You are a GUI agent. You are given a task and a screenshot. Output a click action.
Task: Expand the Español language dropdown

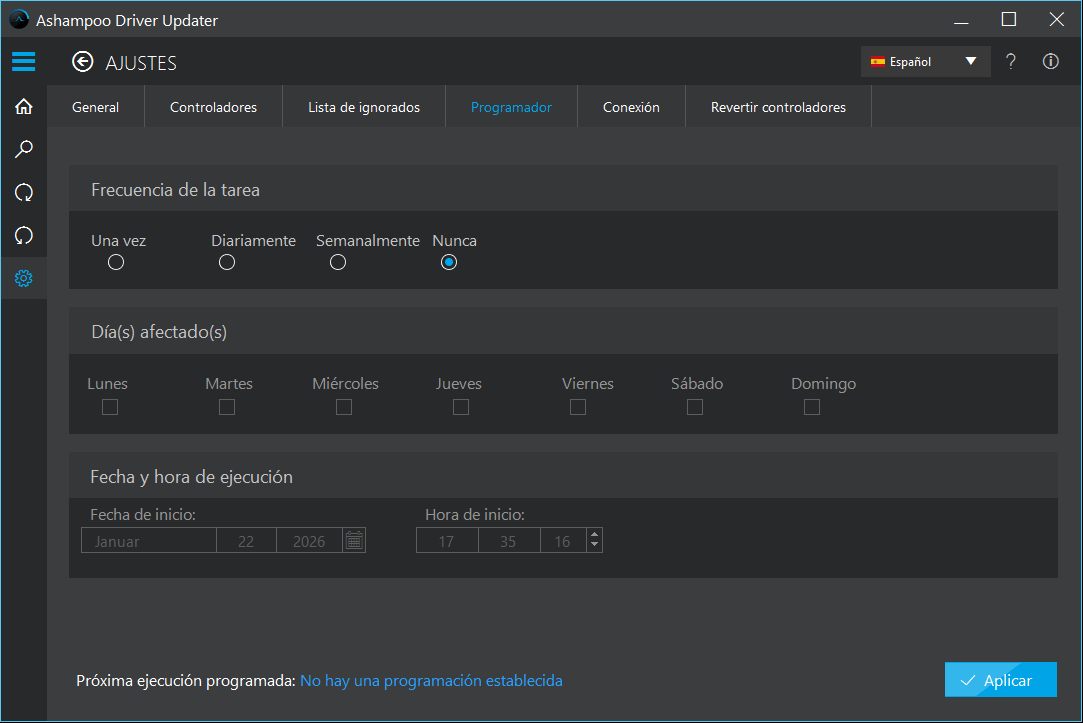pos(925,62)
